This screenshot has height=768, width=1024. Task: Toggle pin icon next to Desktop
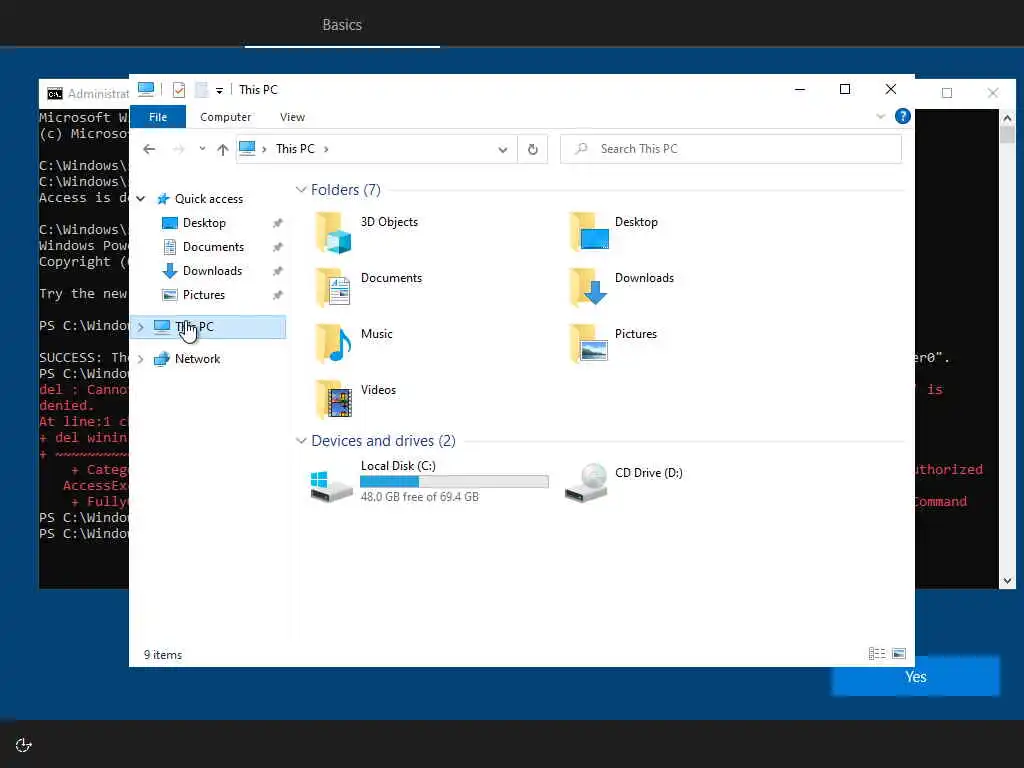point(278,223)
